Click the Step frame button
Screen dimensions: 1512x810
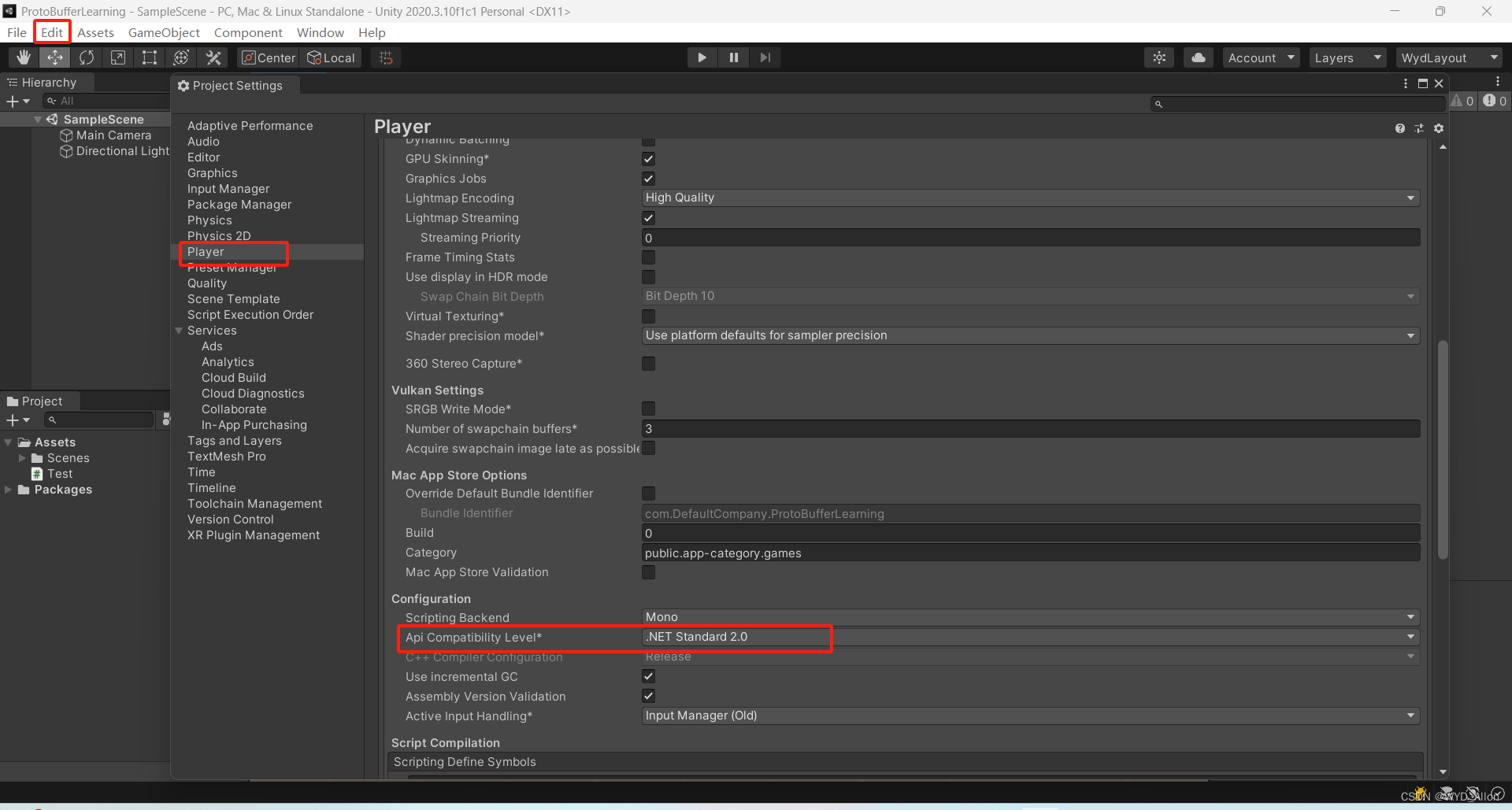(765, 57)
